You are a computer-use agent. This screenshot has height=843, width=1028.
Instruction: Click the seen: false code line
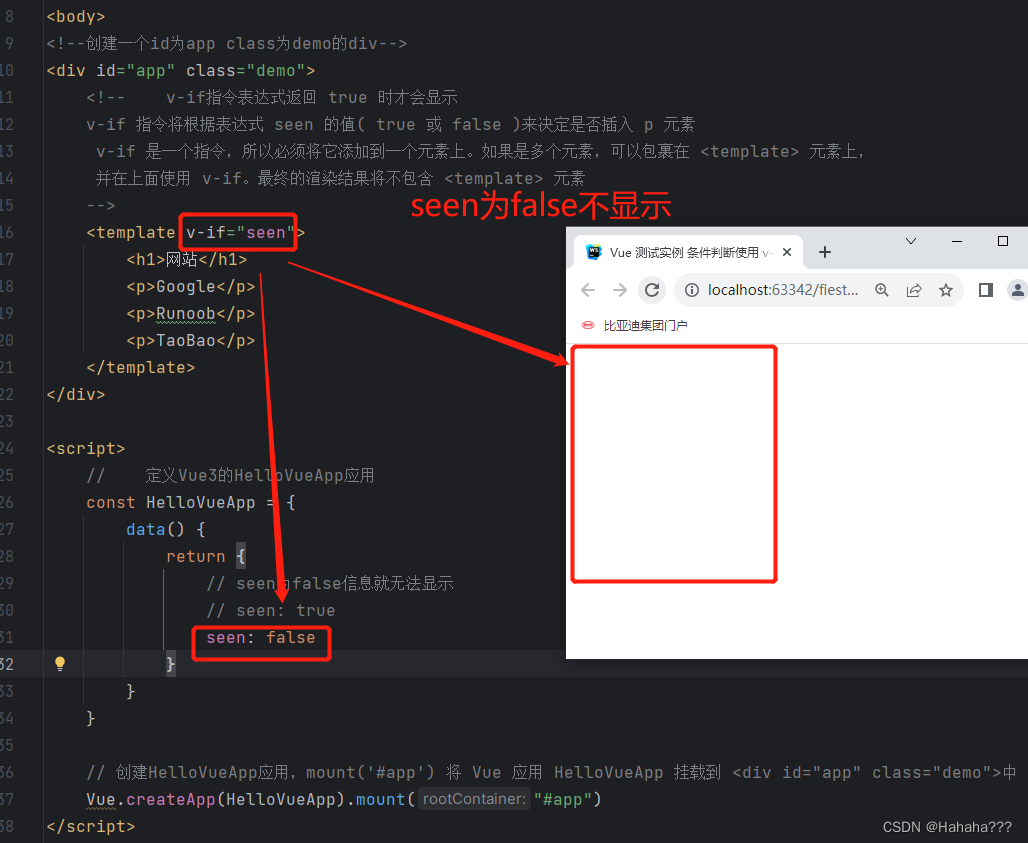coord(260,637)
